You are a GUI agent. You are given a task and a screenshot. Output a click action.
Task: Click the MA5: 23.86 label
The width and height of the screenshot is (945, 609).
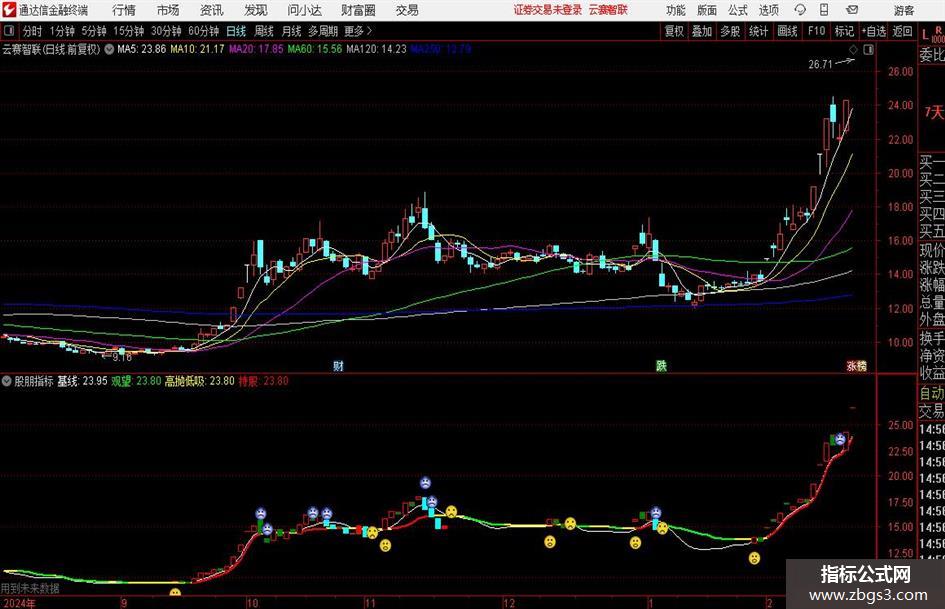pyautogui.click(x=141, y=49)
